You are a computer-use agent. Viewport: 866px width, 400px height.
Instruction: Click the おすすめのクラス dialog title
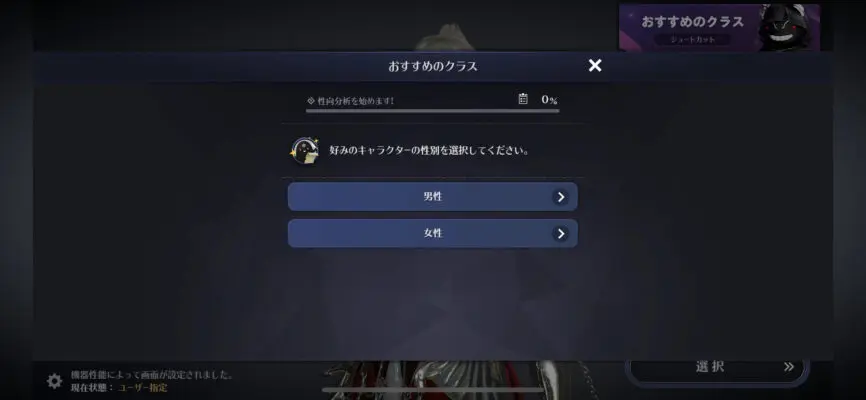[432, 66]
